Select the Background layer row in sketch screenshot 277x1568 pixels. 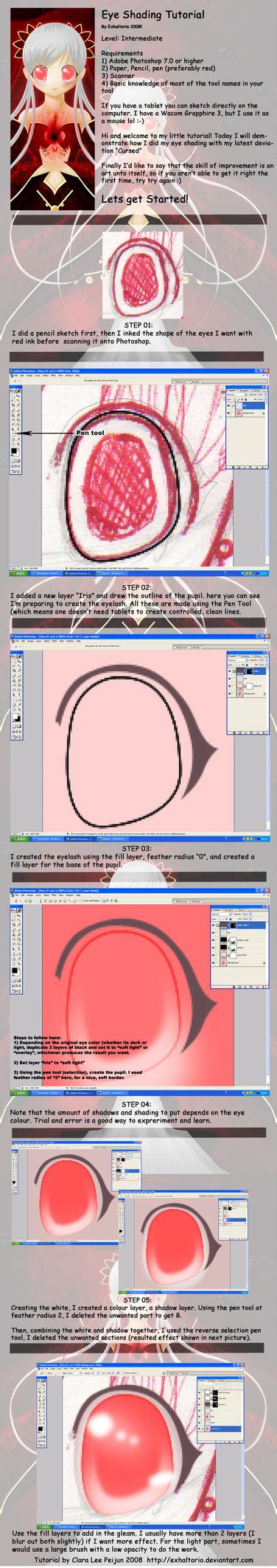pos(245,413)
